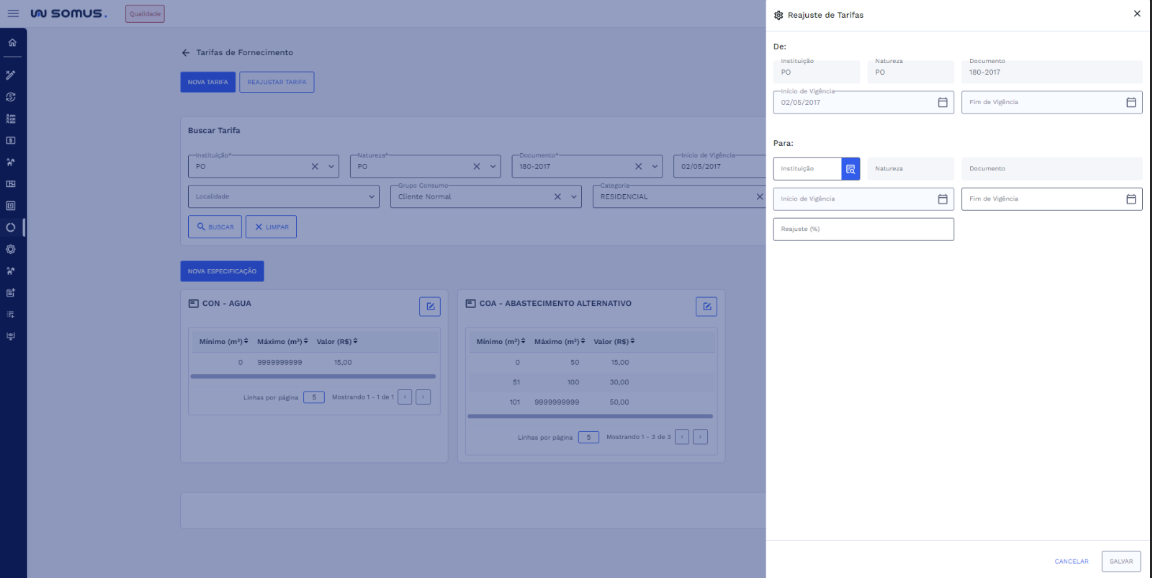The width and height of the screenshot is (1152, 578).
Task: Open calendar for Para Início de Vigência
Action: (x=942, y=199)
